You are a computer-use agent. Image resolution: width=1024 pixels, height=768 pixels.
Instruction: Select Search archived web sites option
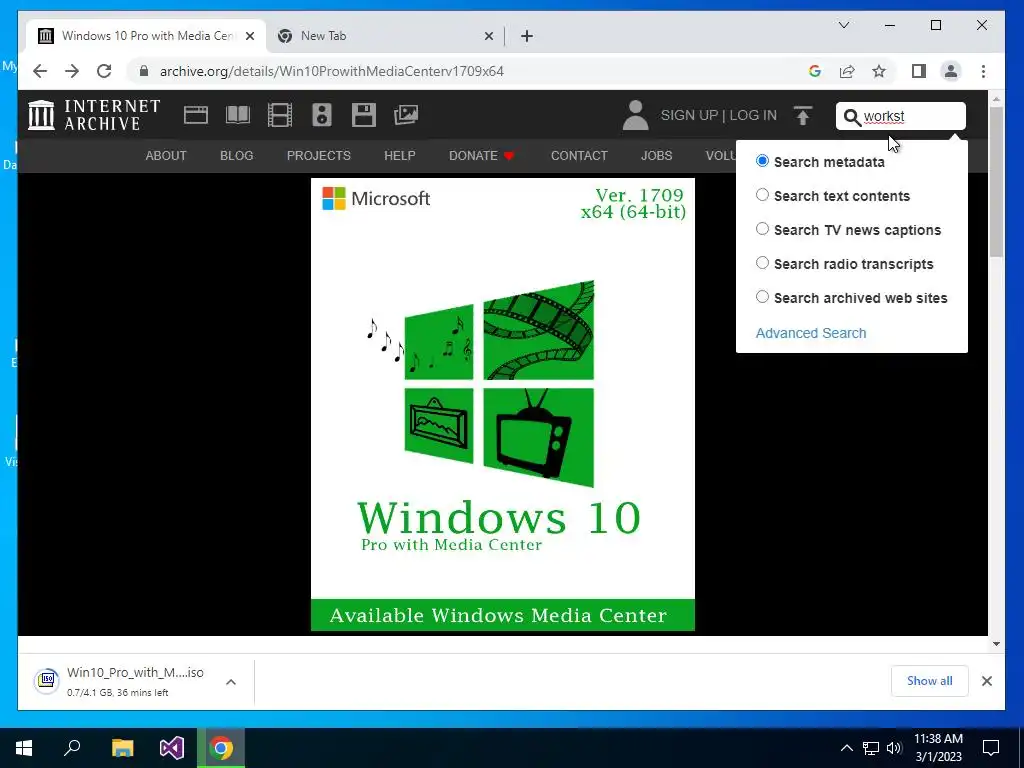pos(762,296)
